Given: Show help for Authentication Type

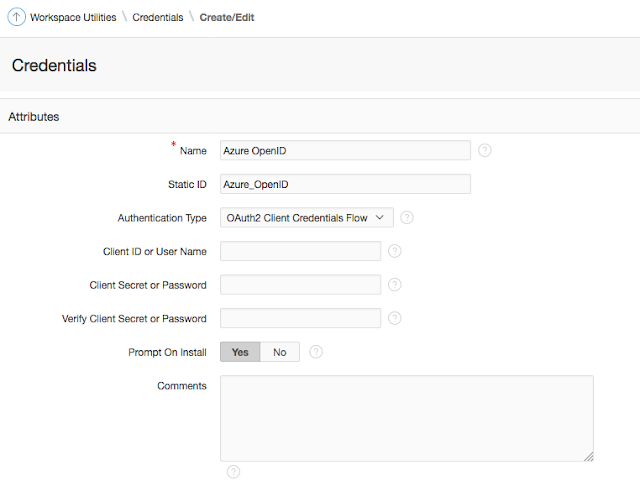Looking at the screenshot, I should tap(407, 217).
